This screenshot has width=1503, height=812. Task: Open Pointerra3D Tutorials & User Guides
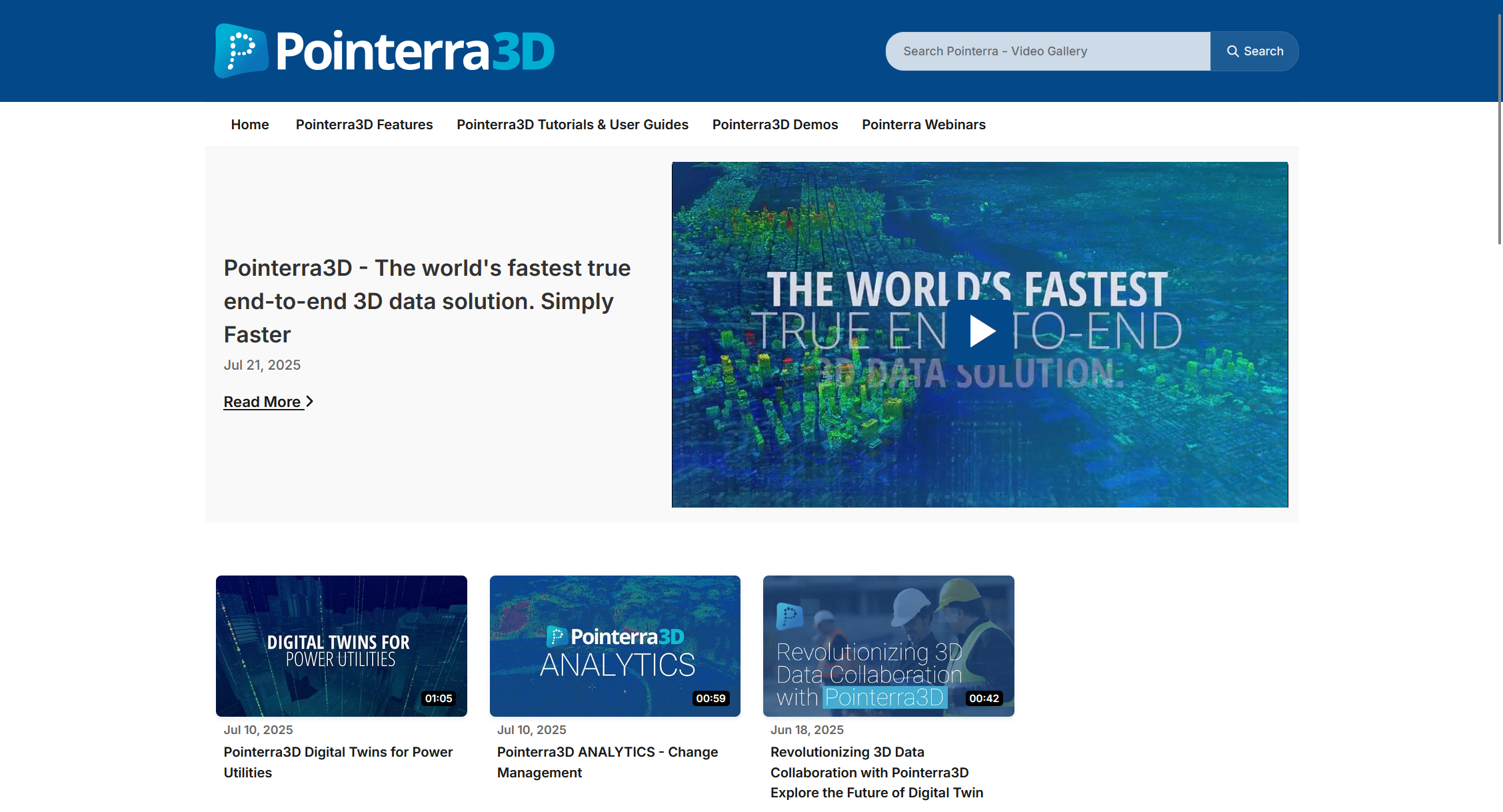click(572, 124)
